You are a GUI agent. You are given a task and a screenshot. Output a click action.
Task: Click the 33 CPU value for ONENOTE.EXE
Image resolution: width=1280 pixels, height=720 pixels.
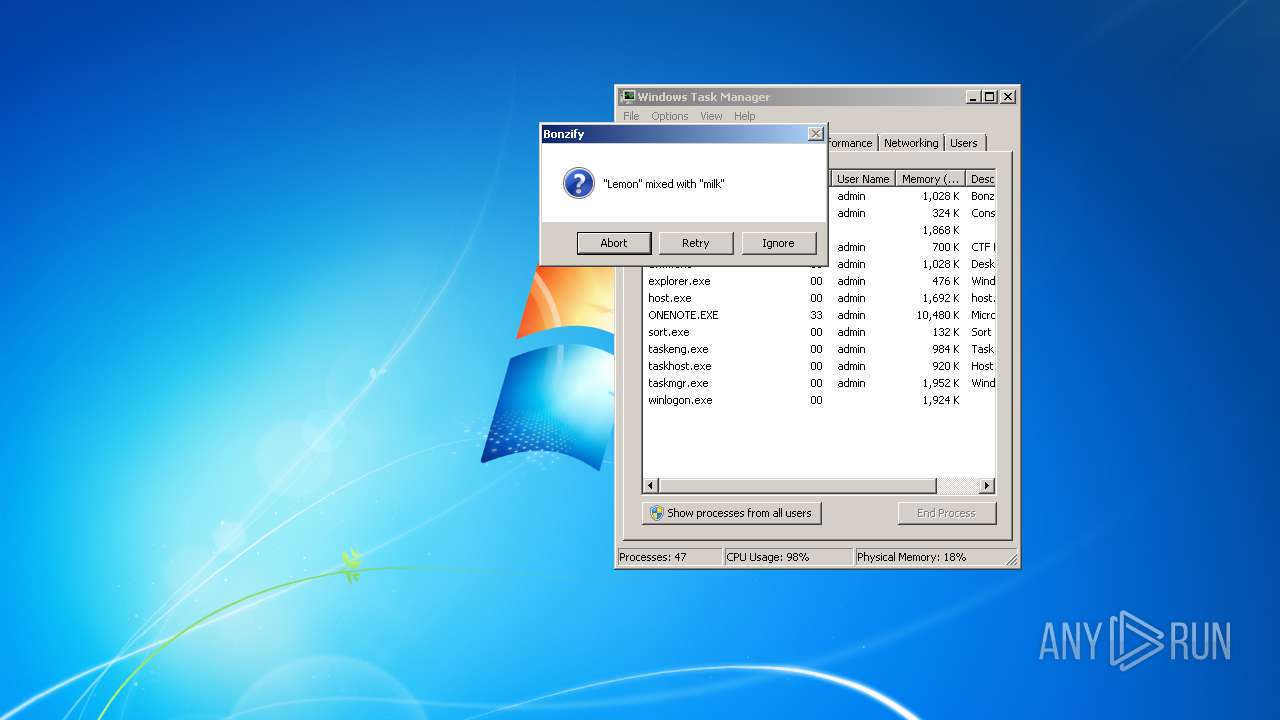[817, 315]
